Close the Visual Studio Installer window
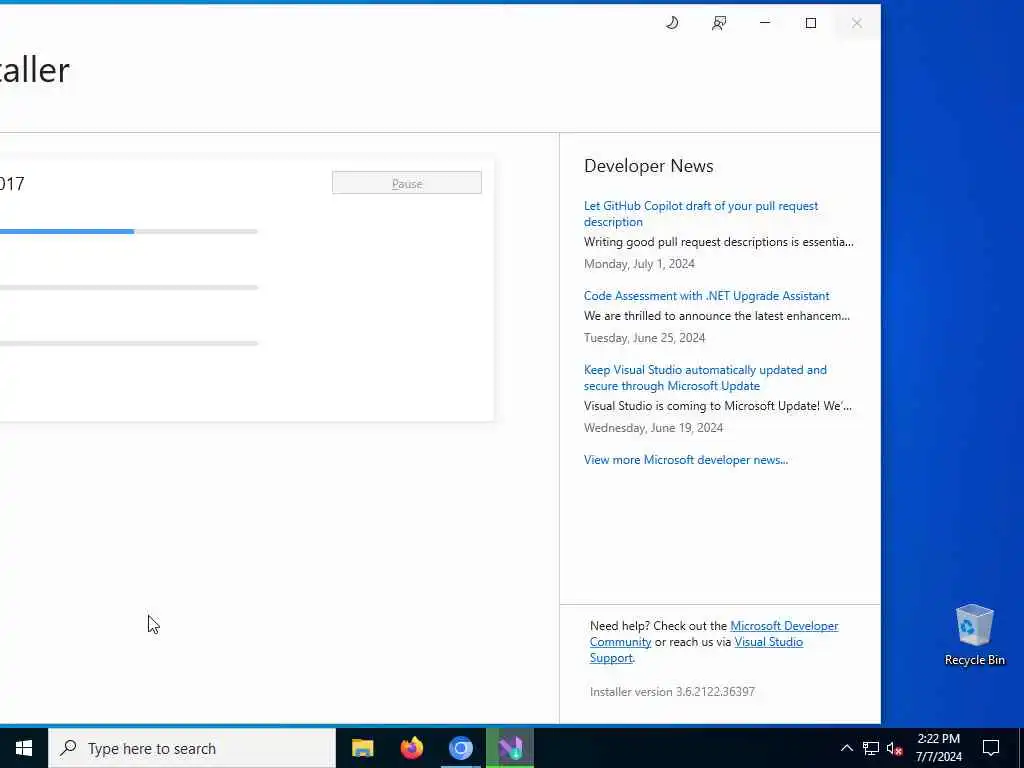The image size is (1024, 768). tap(857, 23)
